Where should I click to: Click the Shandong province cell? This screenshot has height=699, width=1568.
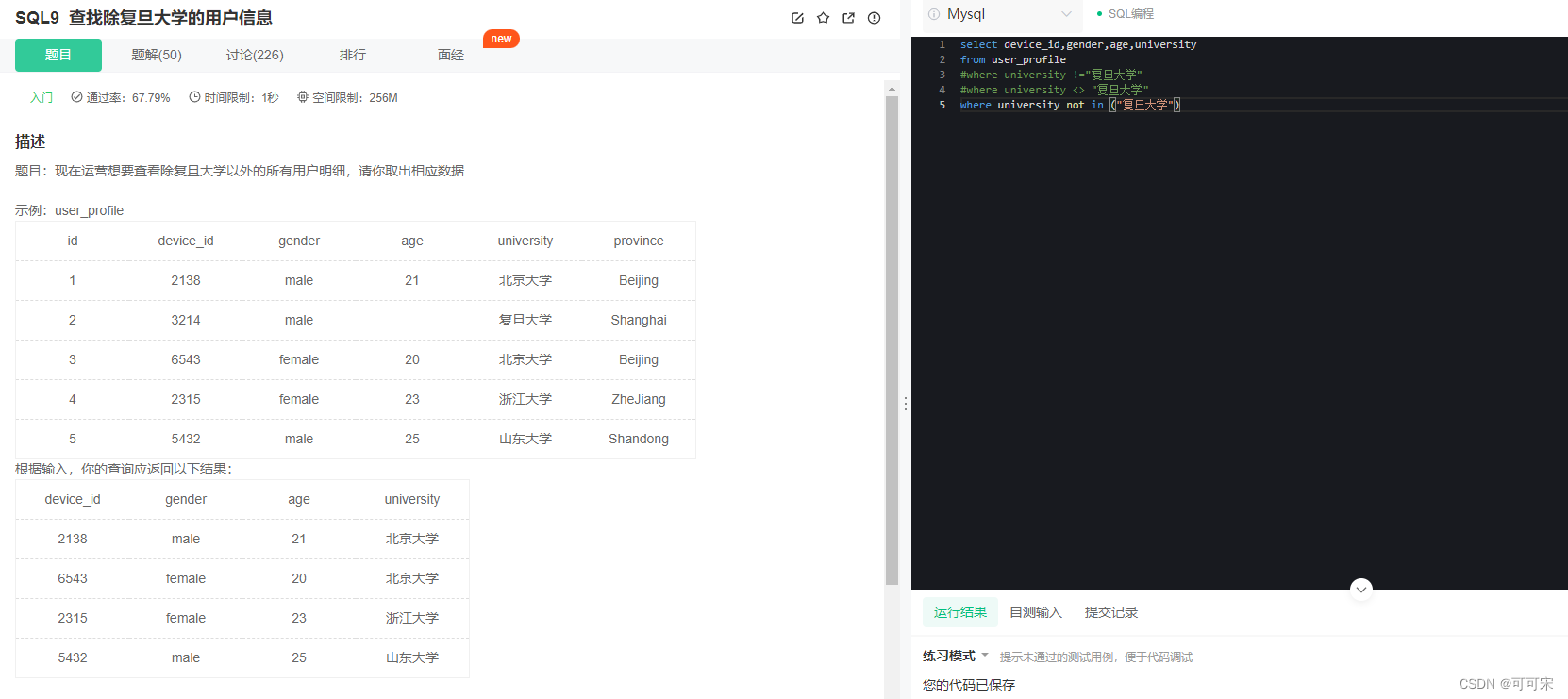click(x=639, y=439)
